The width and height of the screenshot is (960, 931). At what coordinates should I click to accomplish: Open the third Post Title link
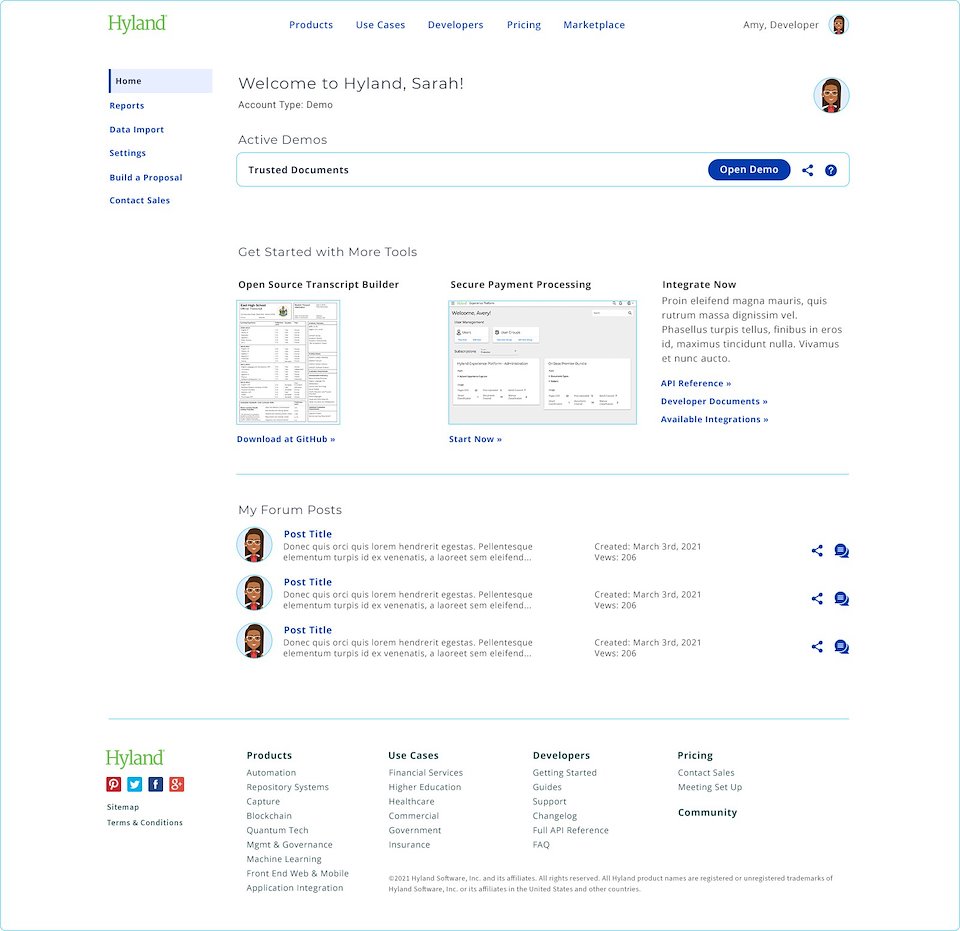(x=308, y=630)
